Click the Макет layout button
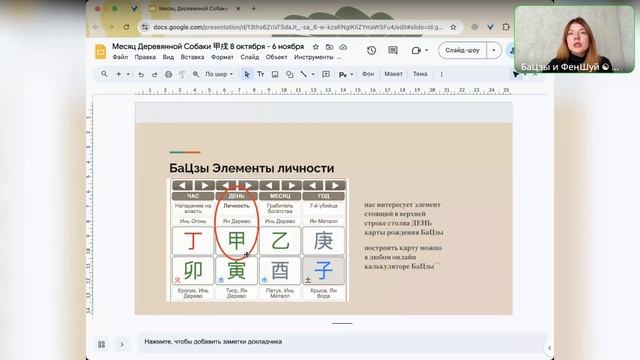 (393, 74)
